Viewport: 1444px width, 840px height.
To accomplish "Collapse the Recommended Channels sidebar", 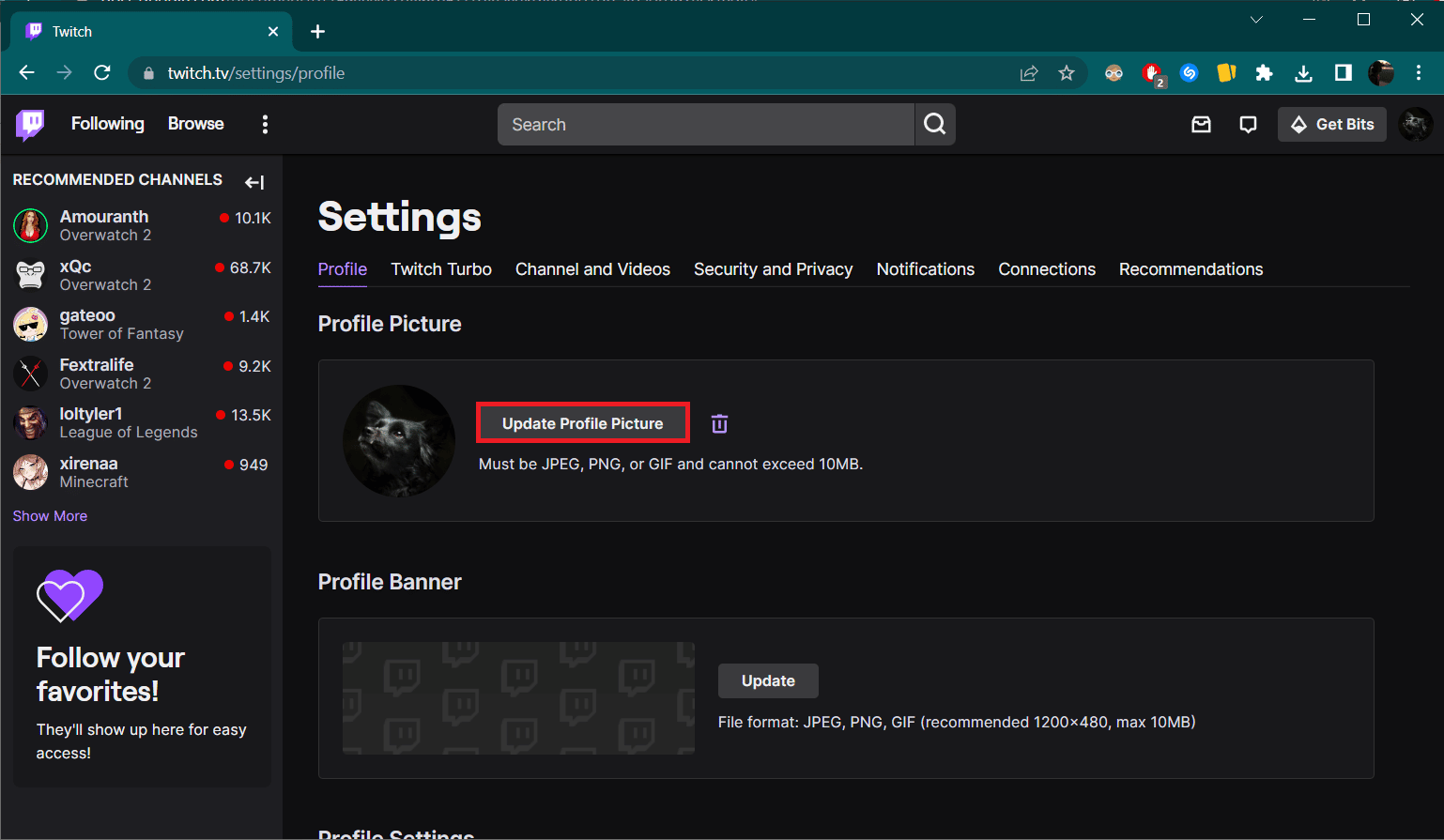I will [254, 182].
